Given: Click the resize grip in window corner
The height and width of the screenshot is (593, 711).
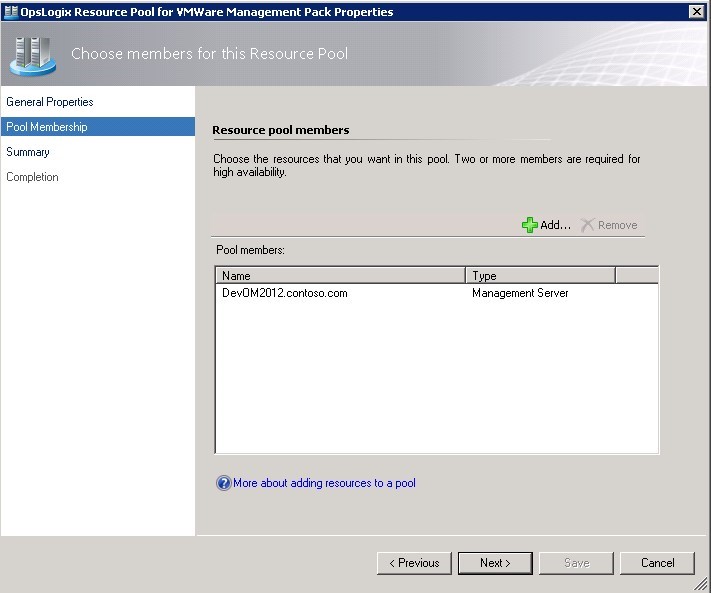Looking at the screenshot, I should (702, 585).
